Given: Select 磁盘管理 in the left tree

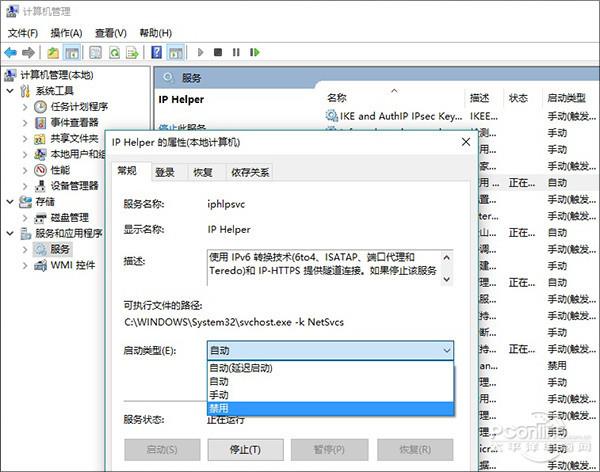Looking at the screenshot, I should coord(70,217).
